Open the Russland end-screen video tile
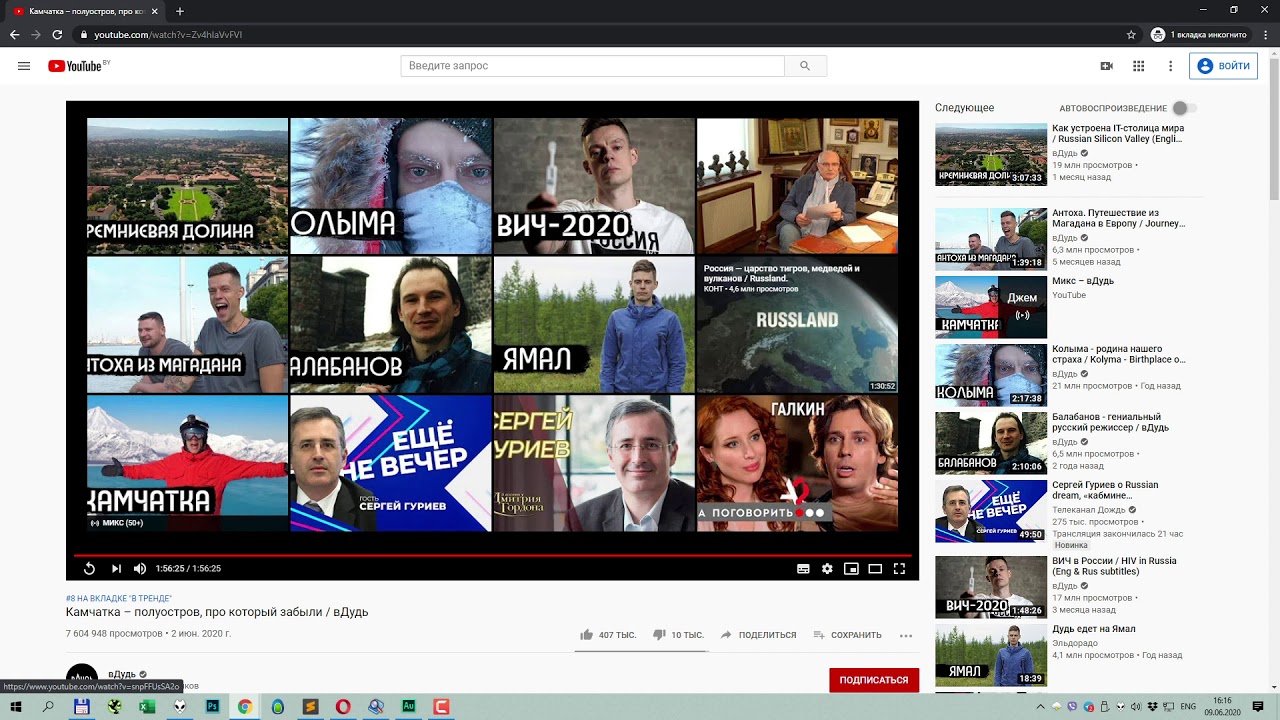The image size is (1280, 720). [x=797, y=325]
